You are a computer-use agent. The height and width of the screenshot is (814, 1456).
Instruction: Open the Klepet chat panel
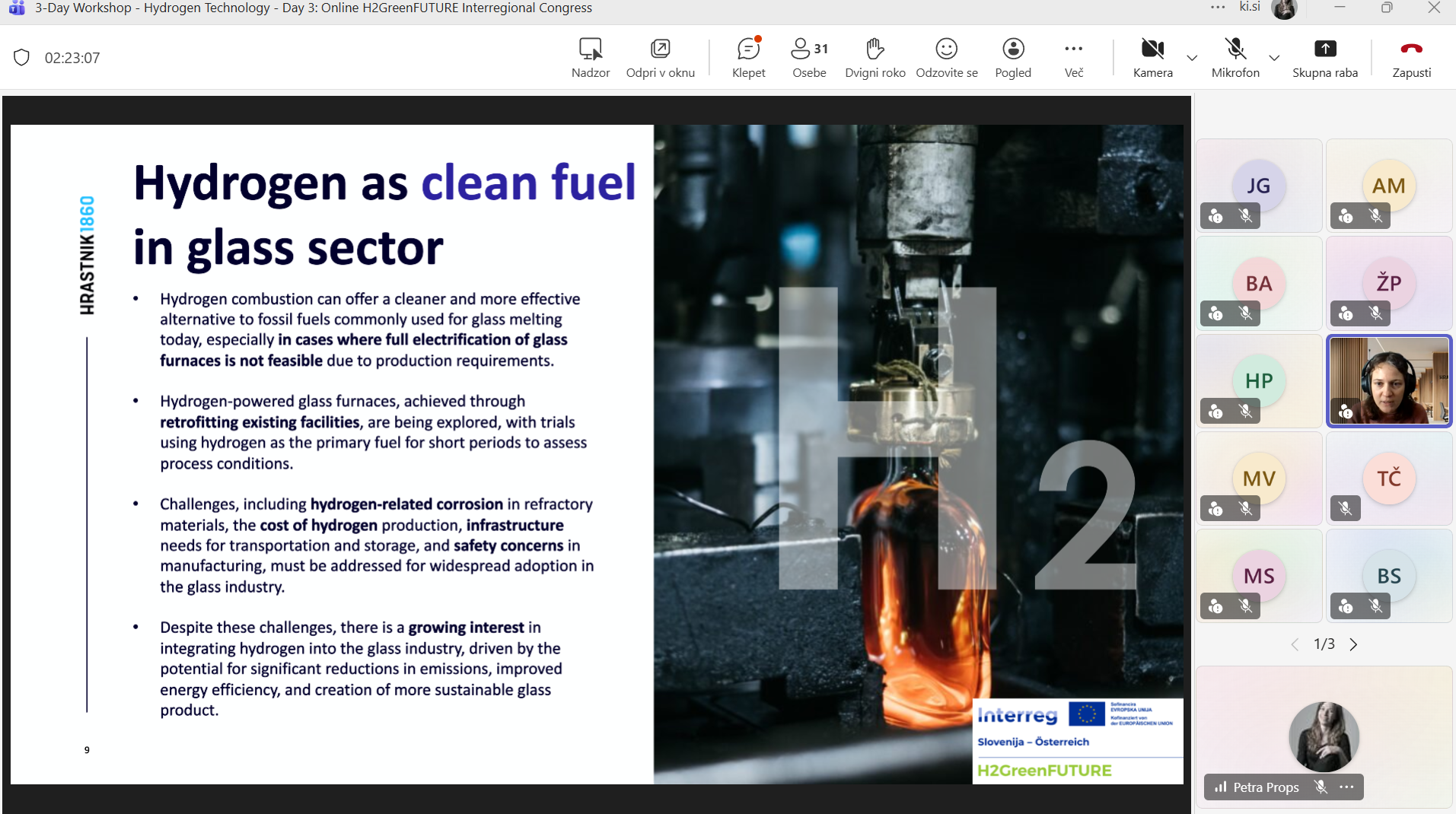coord(748,57)
